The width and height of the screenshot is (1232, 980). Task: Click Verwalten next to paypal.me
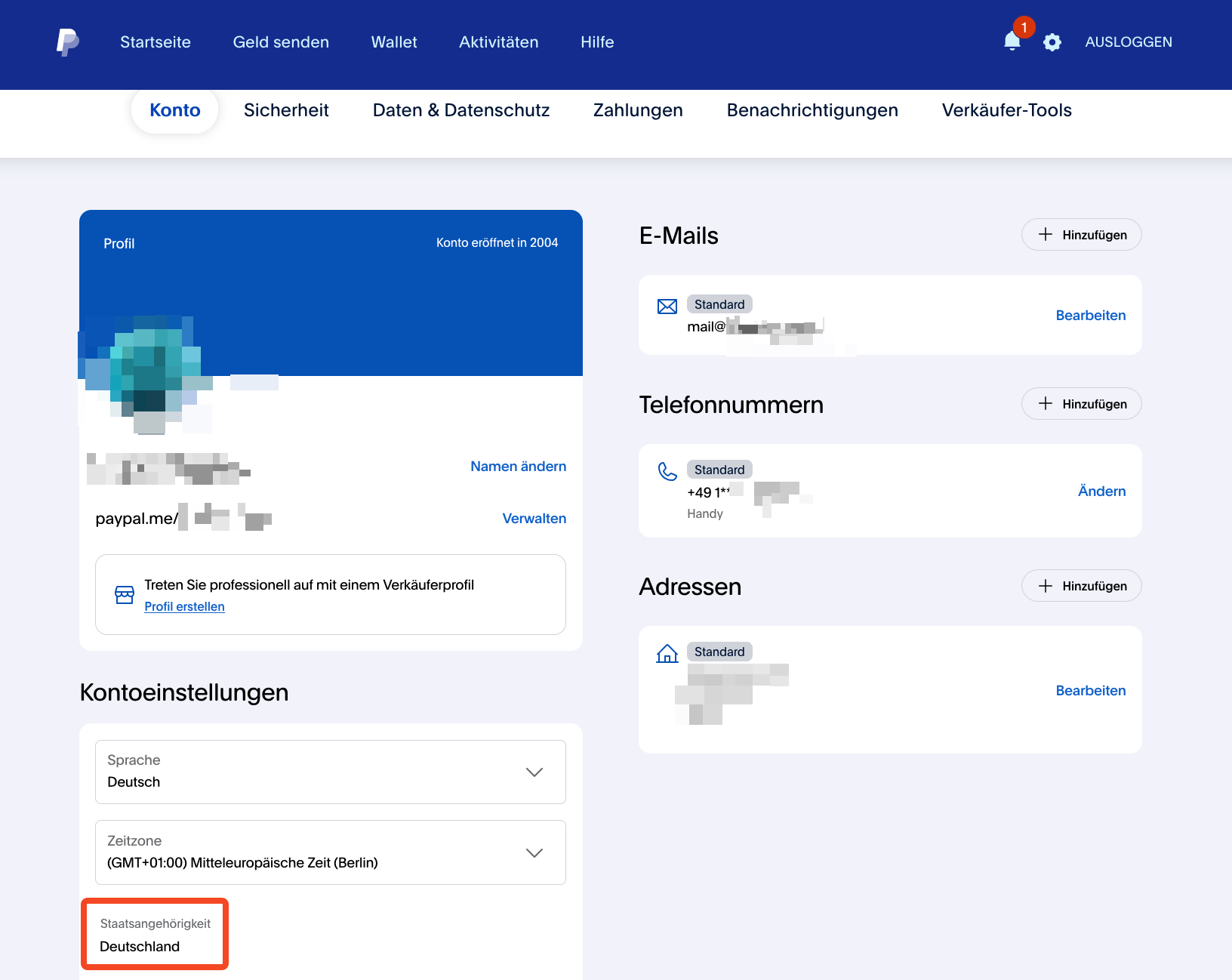[534, 519]
